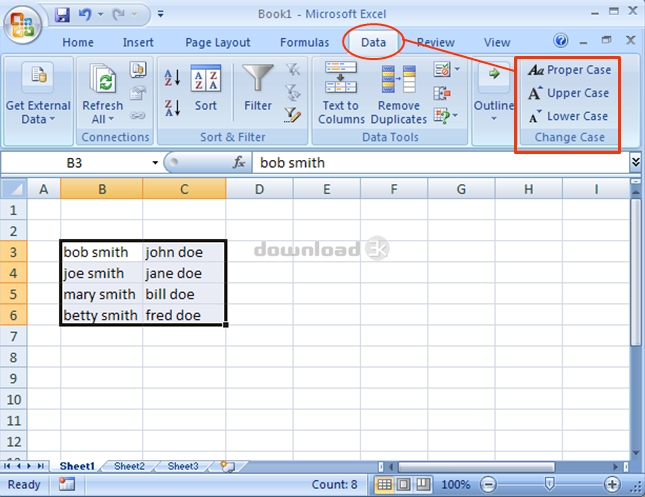Open the Customize Quick Access Toolbar menu
This screenshot has height=497, width=645.
click(160, 14)
